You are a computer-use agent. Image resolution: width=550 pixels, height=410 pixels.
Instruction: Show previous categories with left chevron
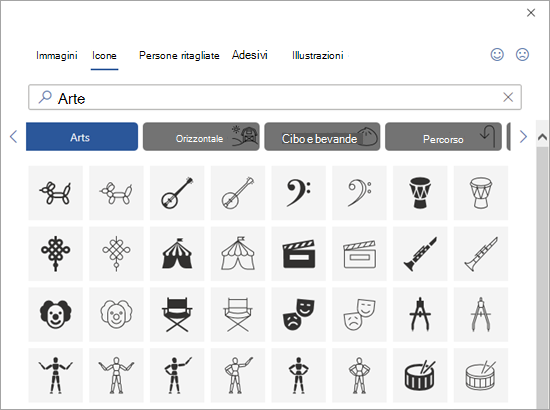click(13, 136)
